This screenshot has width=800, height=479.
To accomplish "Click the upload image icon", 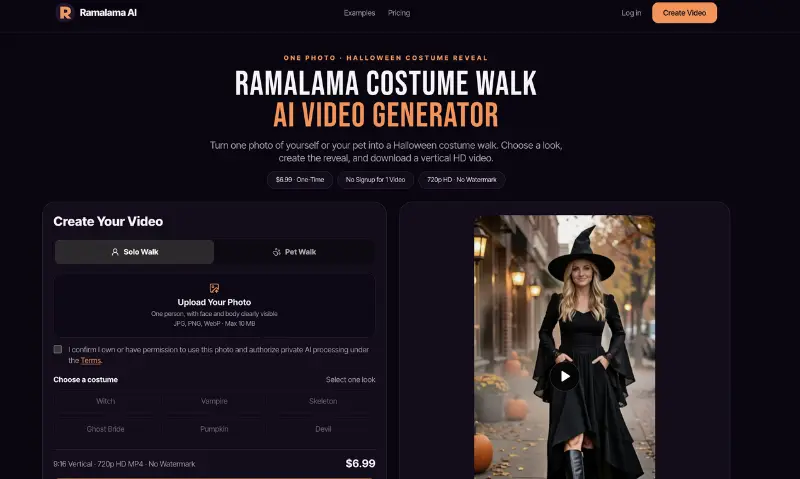I will coord(214,288).
